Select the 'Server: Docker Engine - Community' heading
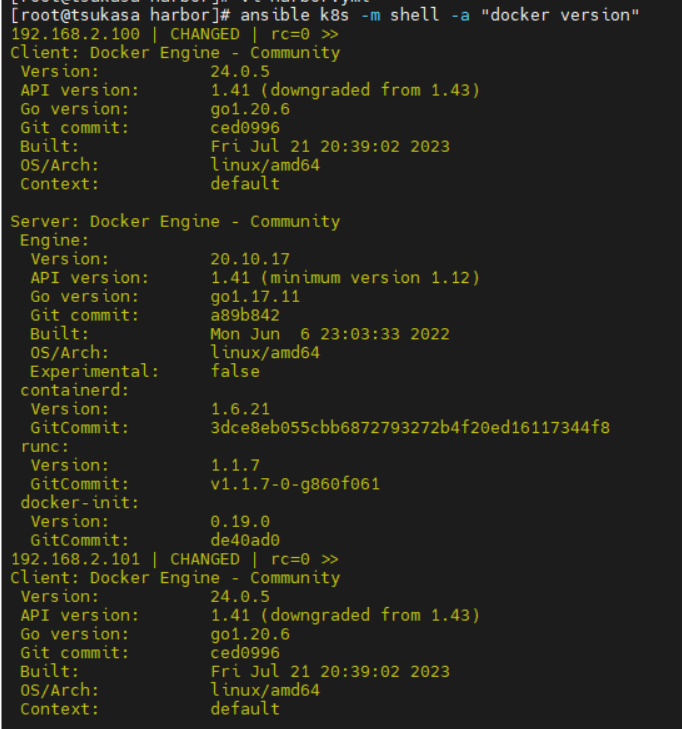Image resolution: width=682 pixels, height=729 pixels. pos(175,222)
